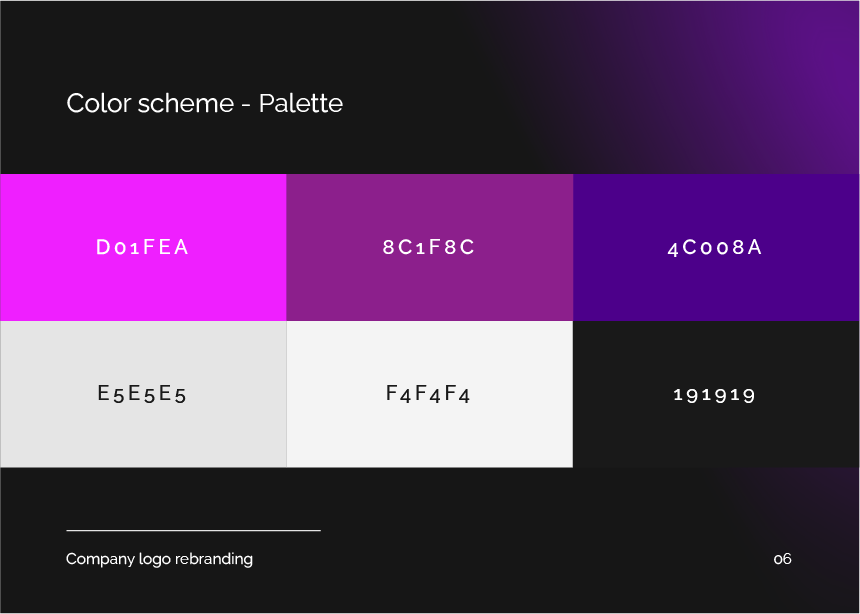Choose the off-white F4F4F4 swatch

[429, 394]
